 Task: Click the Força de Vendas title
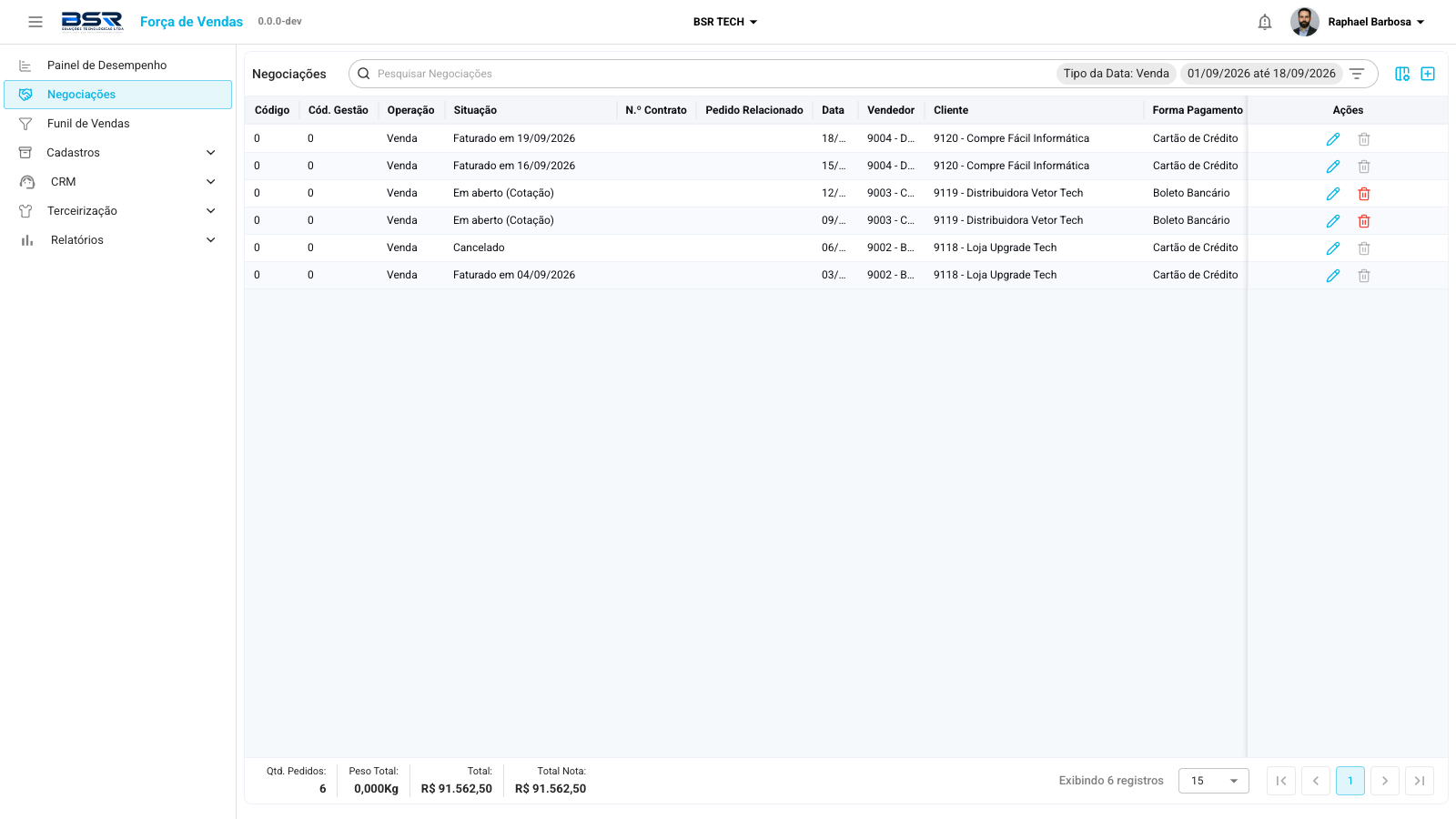point(191,22)
